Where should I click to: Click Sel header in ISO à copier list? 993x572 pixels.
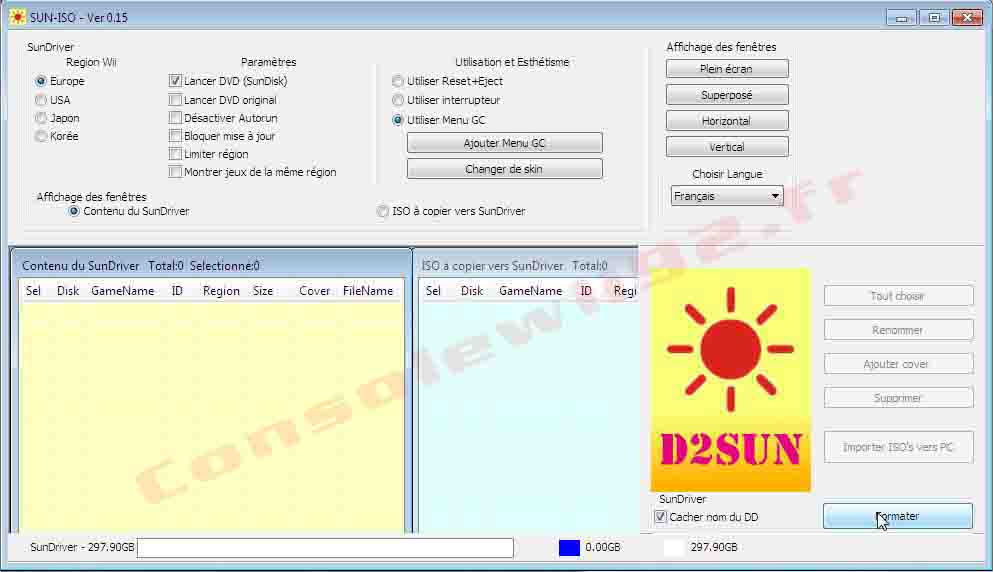pos(433,291)
